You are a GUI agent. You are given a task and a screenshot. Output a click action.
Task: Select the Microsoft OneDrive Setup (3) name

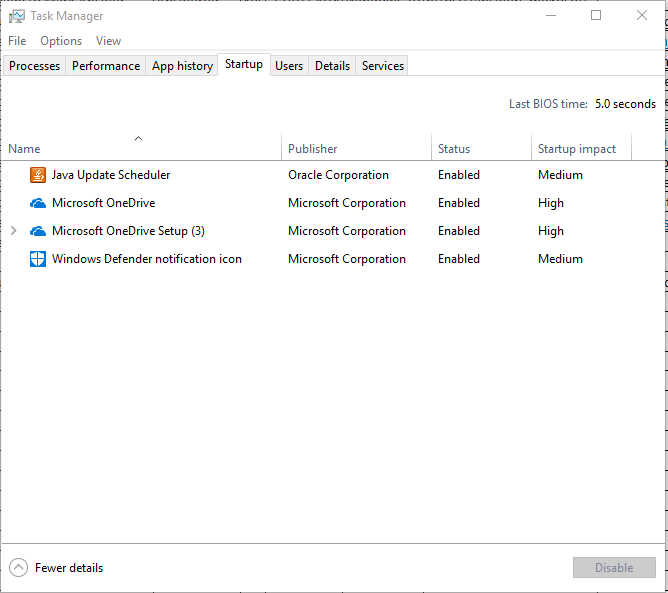tap(128, 231)
